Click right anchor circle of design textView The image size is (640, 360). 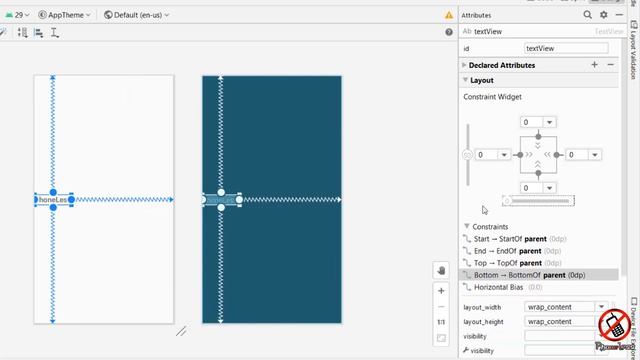(71, 200)
